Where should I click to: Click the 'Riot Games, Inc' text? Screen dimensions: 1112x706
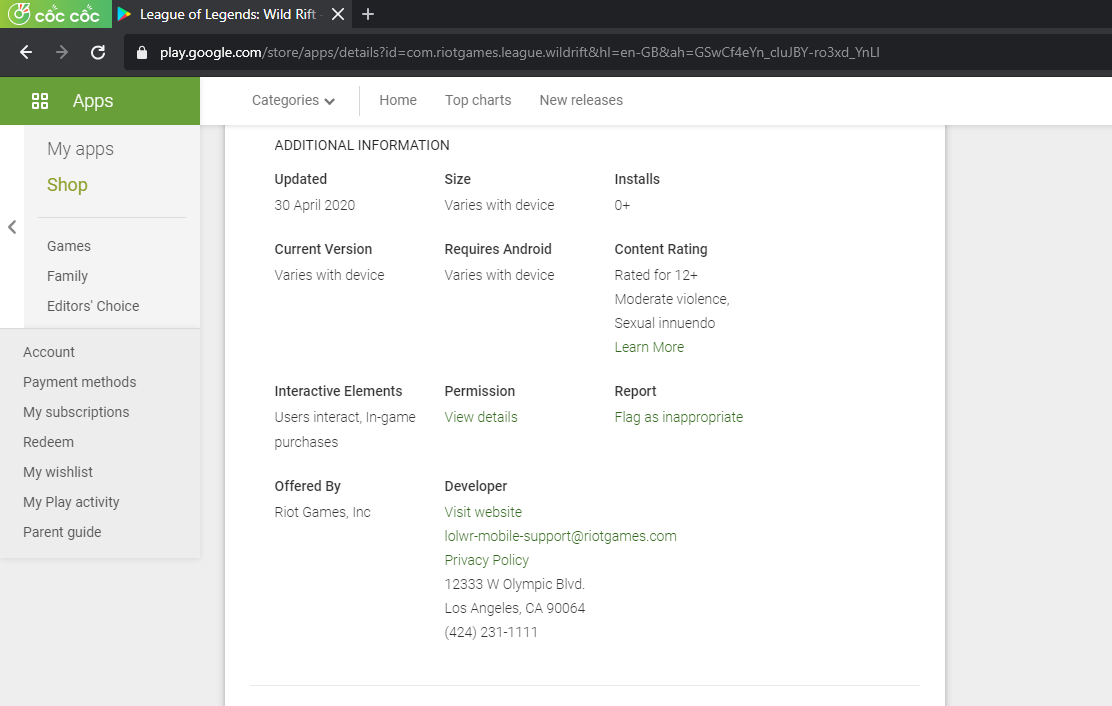pos(323,512)
